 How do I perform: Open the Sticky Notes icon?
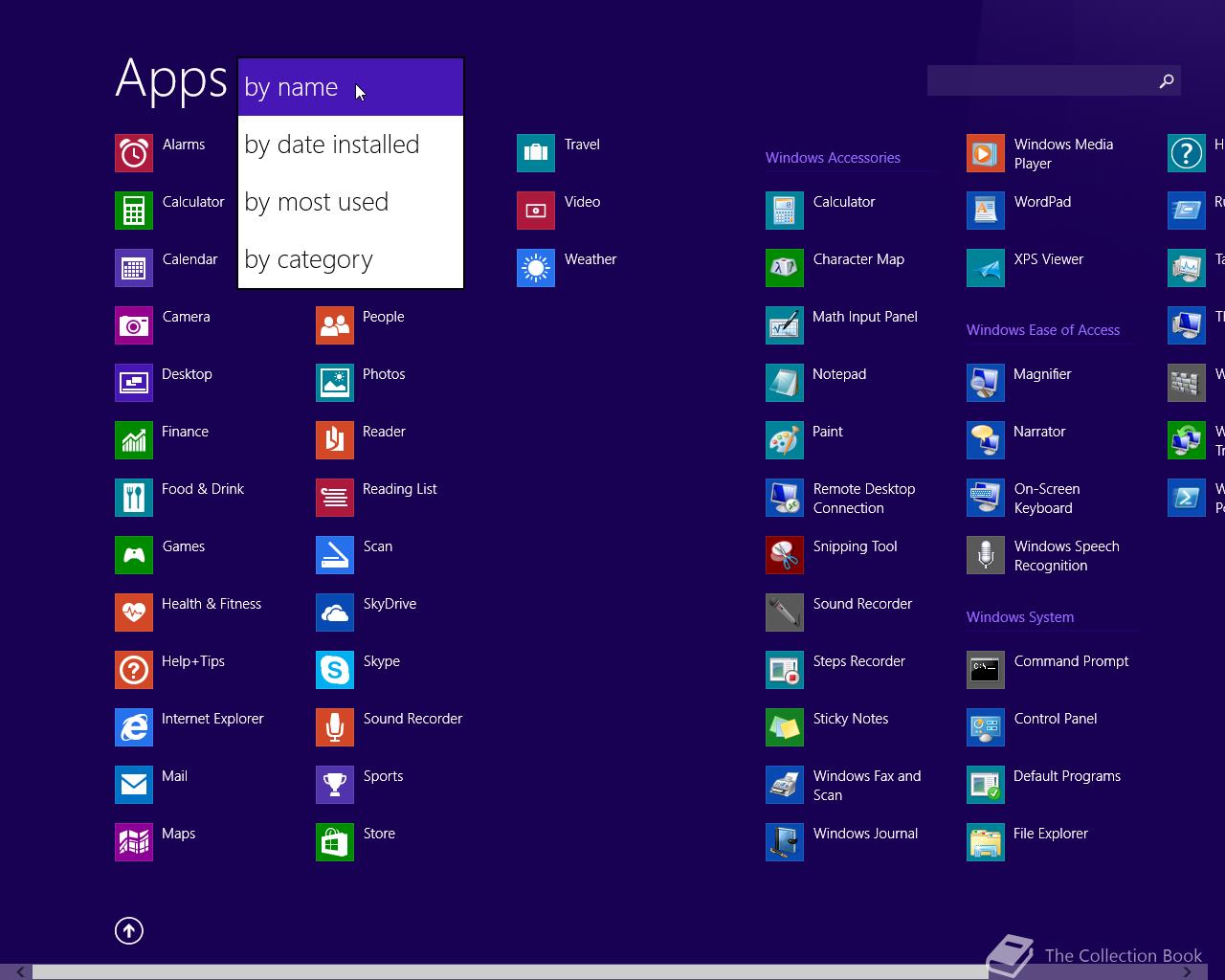(x=785, y=727)
